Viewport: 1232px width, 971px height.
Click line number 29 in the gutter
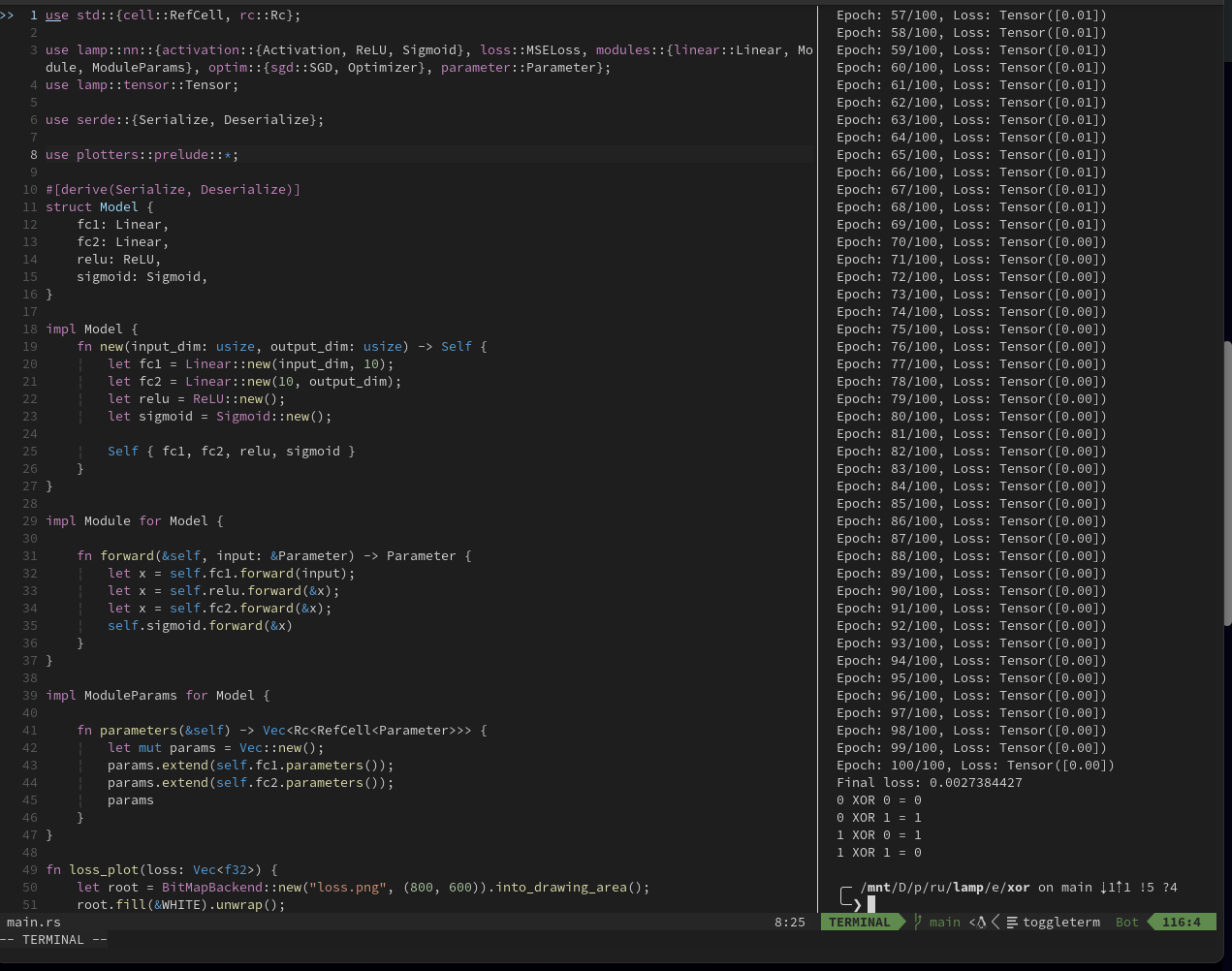point(30,520)
